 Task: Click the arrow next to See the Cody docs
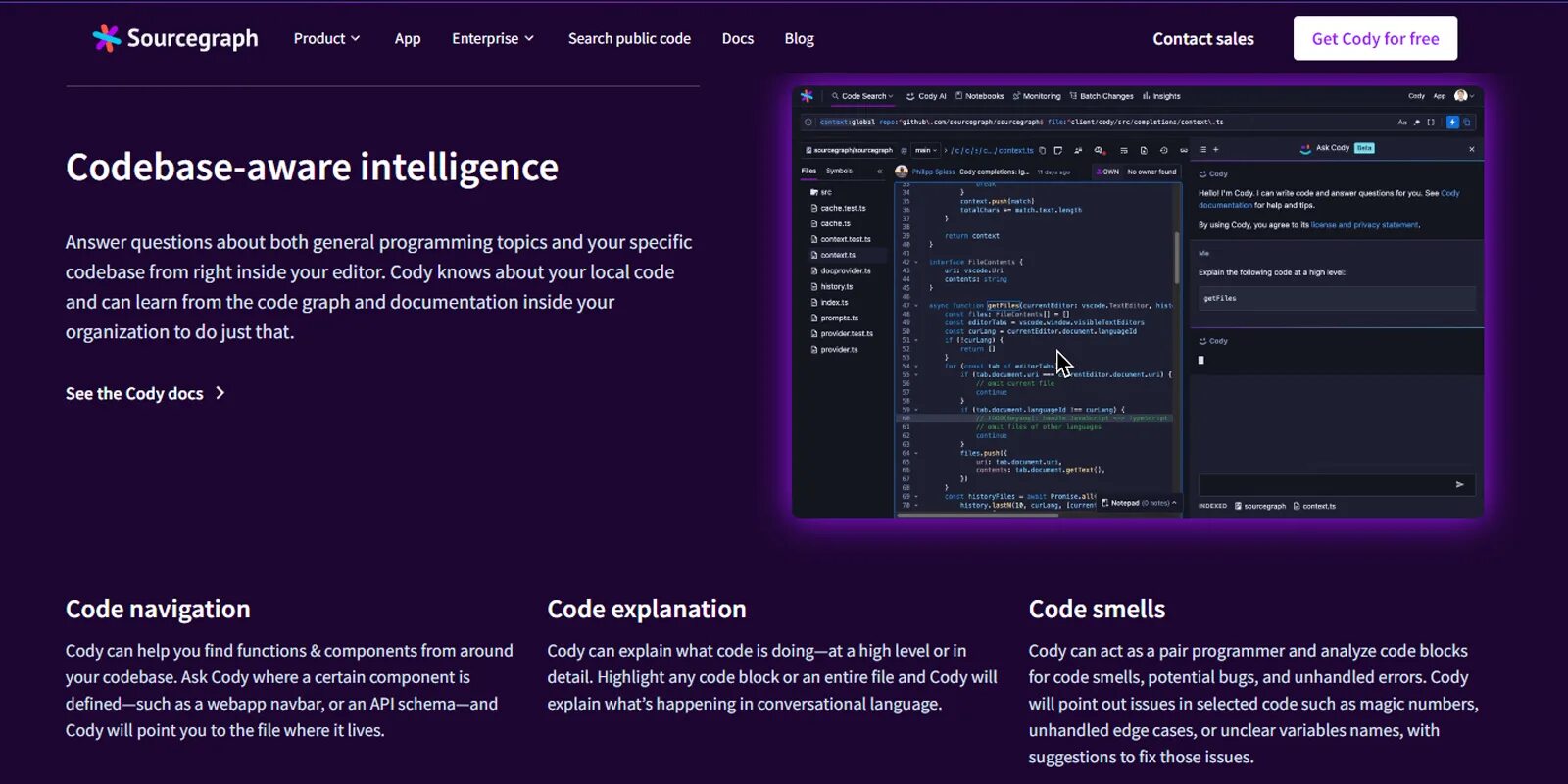220,393
